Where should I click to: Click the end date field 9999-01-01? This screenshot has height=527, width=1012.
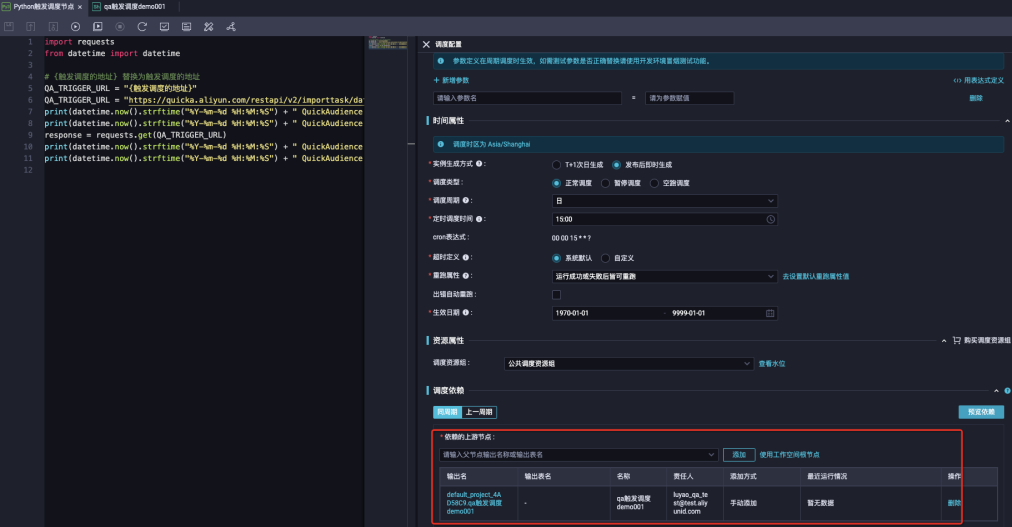pyautogui.click(x=689, y=313)
